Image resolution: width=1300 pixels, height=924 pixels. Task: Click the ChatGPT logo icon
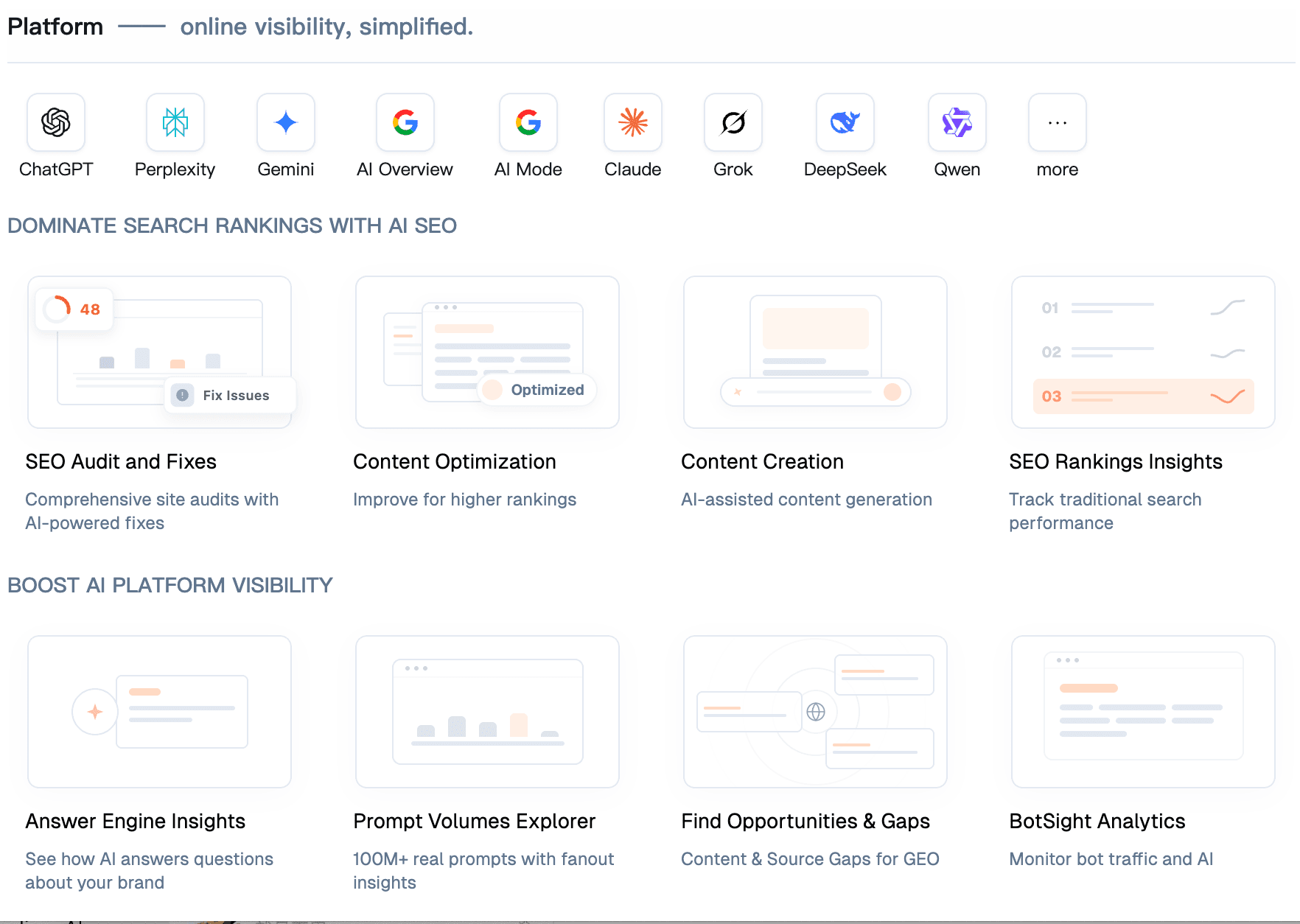(56, 122)
